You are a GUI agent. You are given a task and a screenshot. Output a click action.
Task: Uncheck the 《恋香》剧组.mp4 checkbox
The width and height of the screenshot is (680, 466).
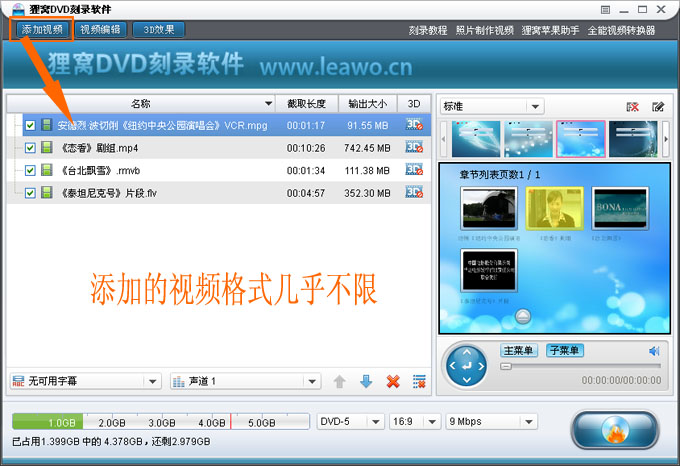[30, 148]
